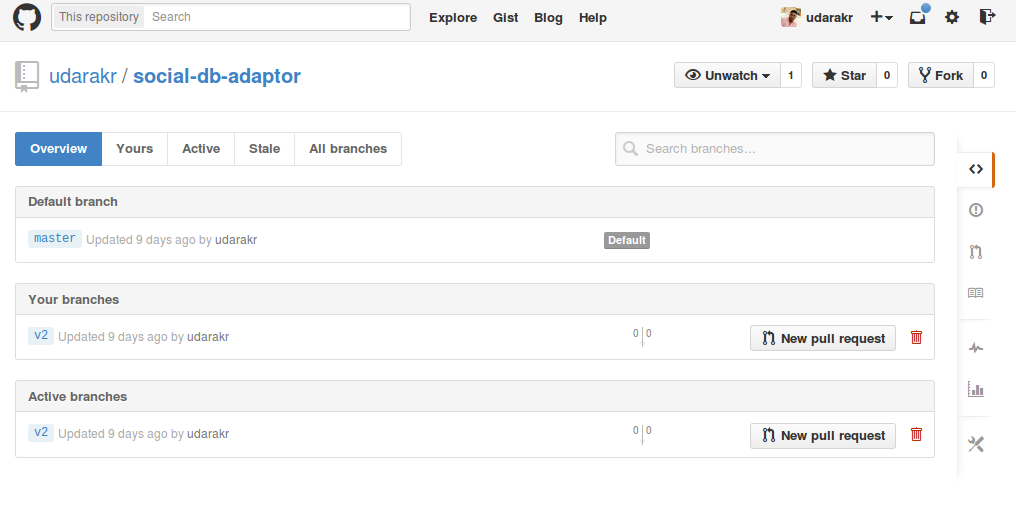Switch to the Stale tab
Image resolution: width=1016 pixels, height=510 pixels.
point(264,149)
